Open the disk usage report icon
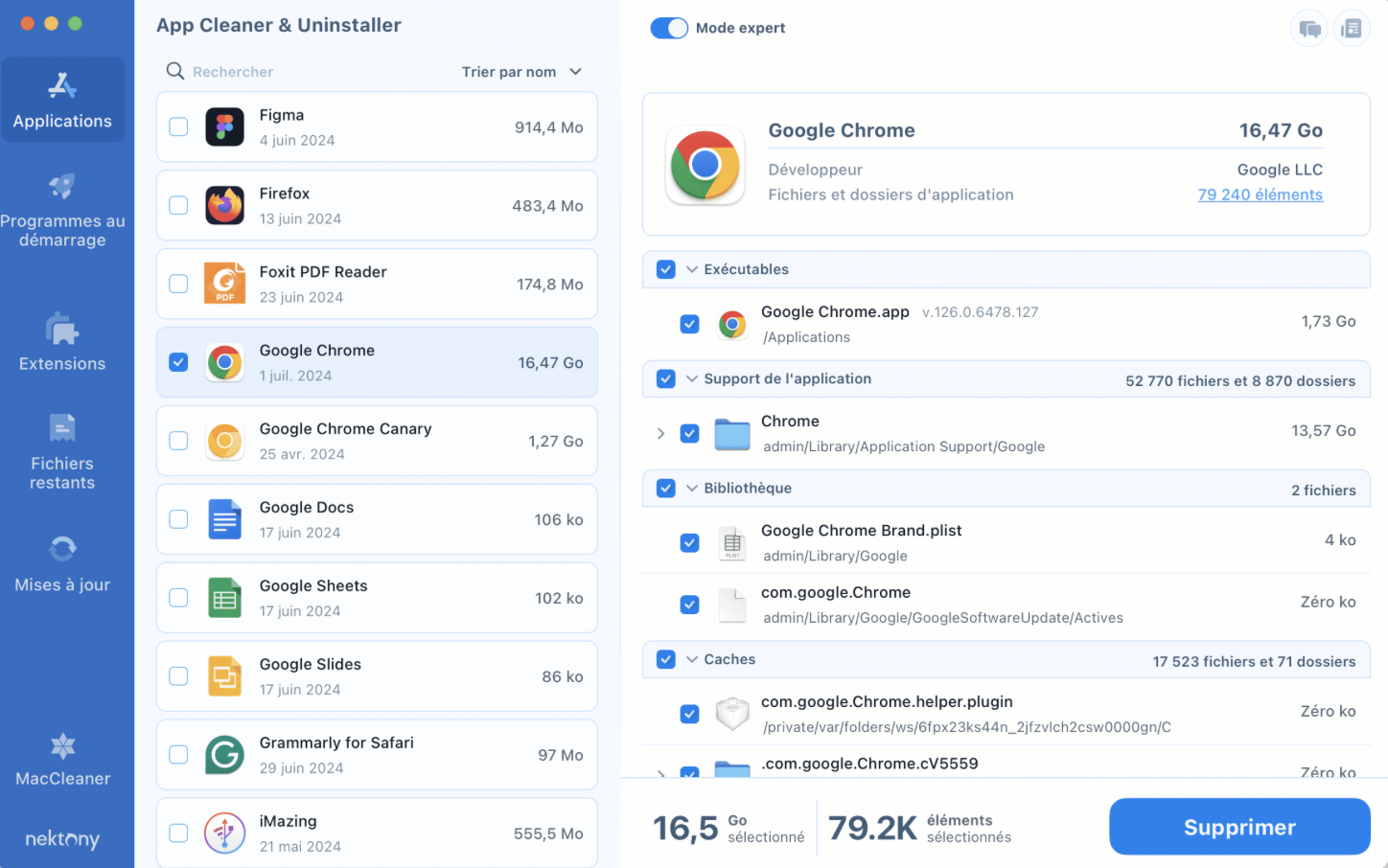 pos(1352,29)
